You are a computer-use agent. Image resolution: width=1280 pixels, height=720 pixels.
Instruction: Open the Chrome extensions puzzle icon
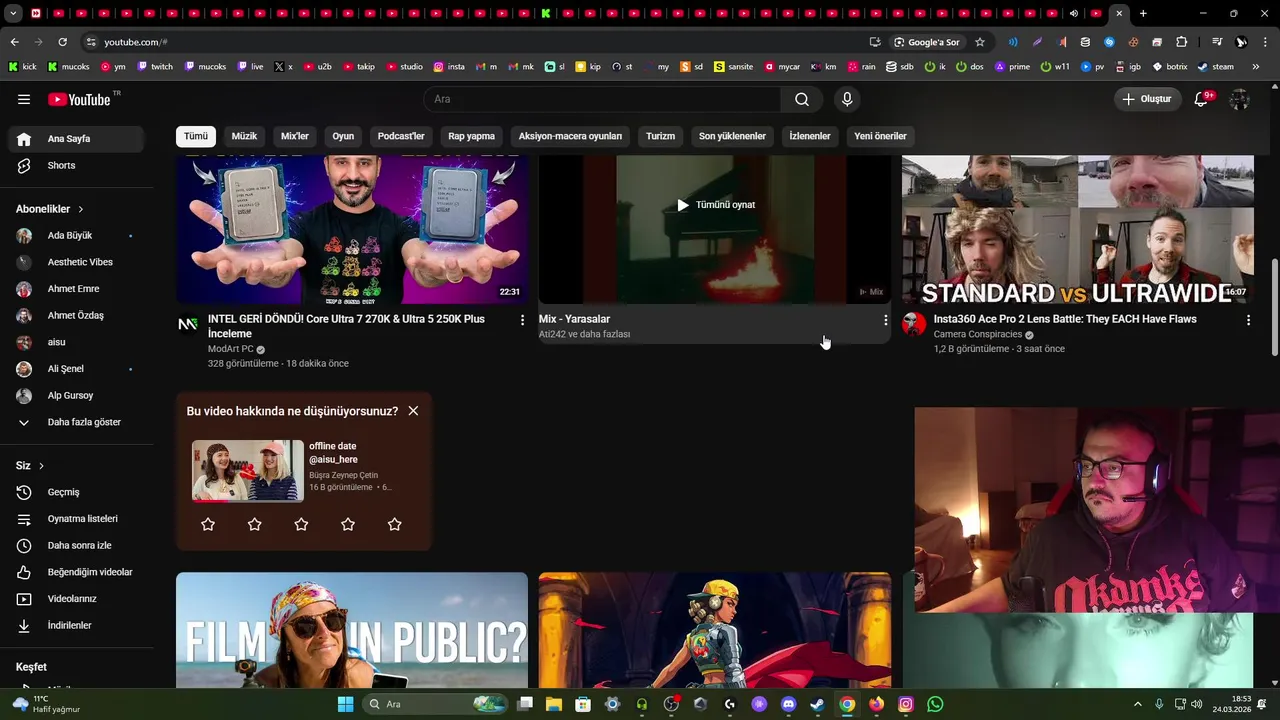[1182, 42]
